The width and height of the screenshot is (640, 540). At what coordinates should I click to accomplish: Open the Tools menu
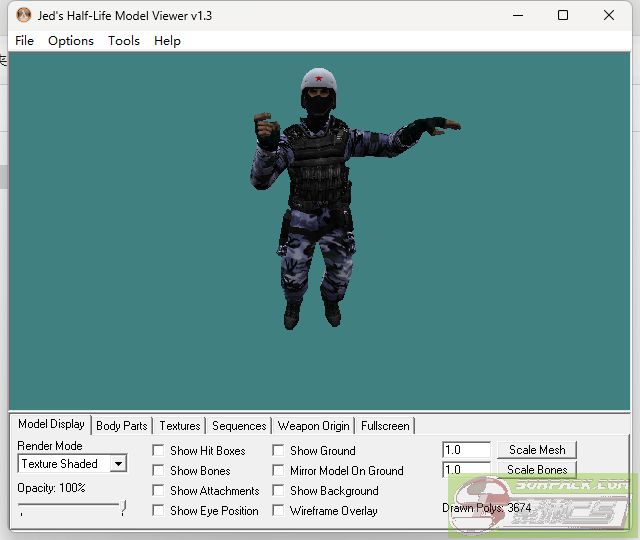124,41
